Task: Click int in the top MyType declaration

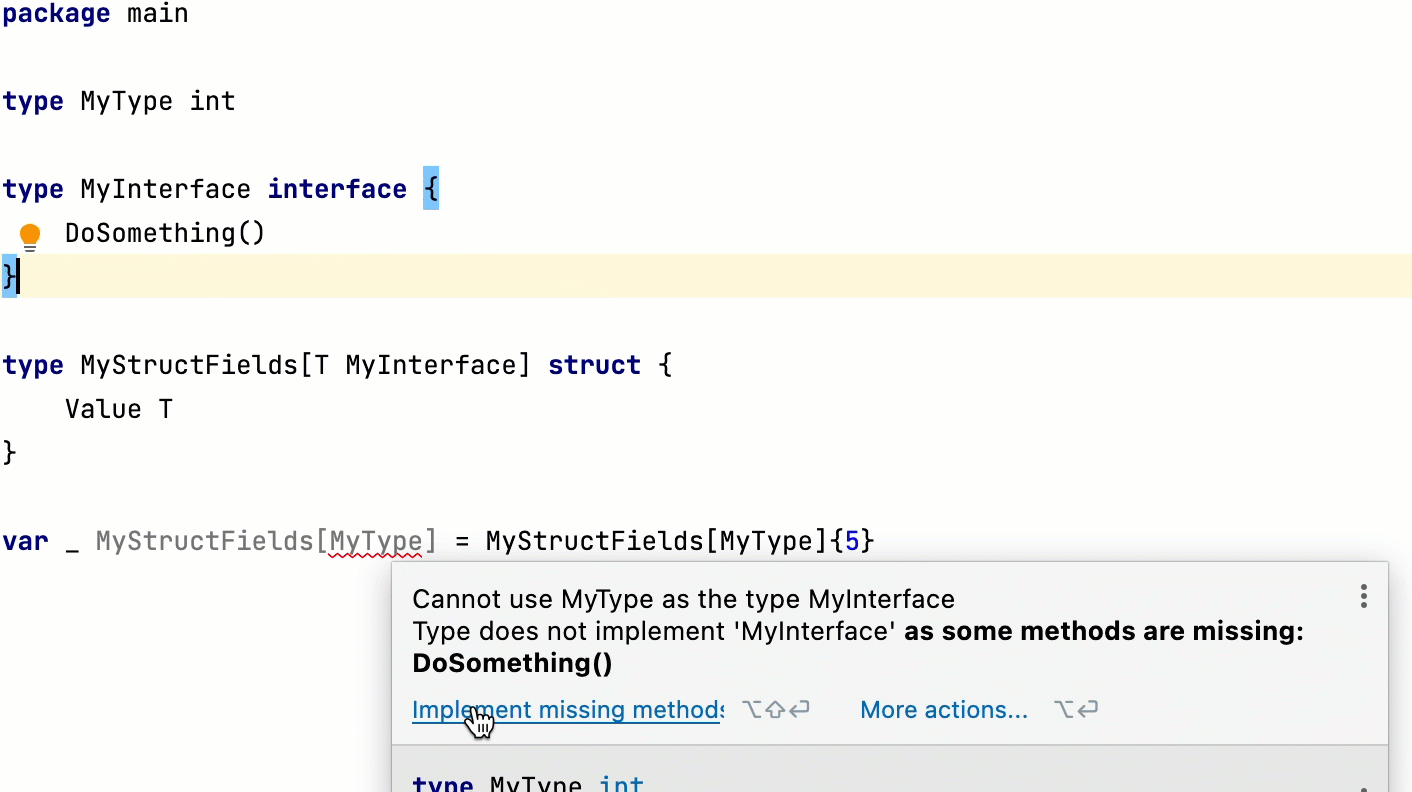Action: 212,101
